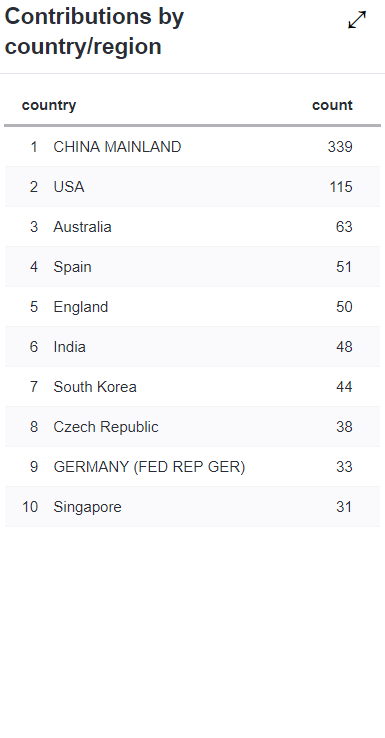
Task: Select the USA row
Action: coord(192,187)
